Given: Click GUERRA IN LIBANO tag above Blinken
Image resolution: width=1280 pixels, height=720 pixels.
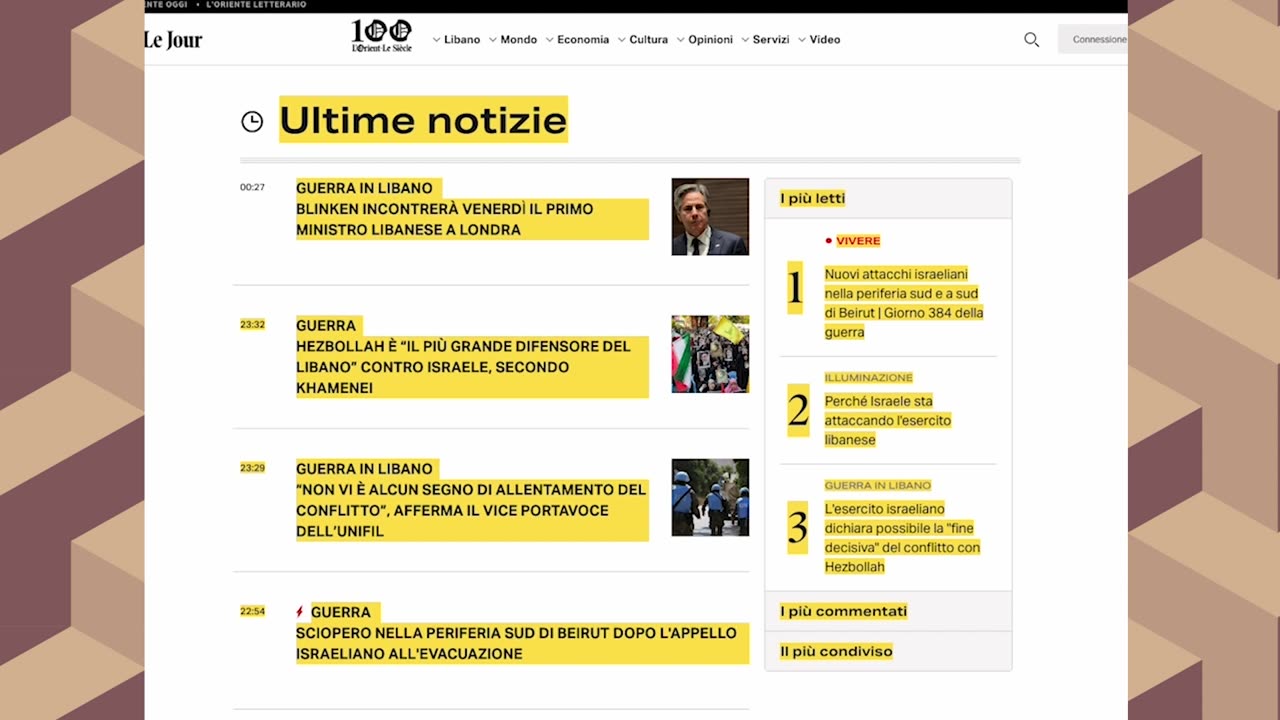Looking at the screenshot, I should pos(366,188).
